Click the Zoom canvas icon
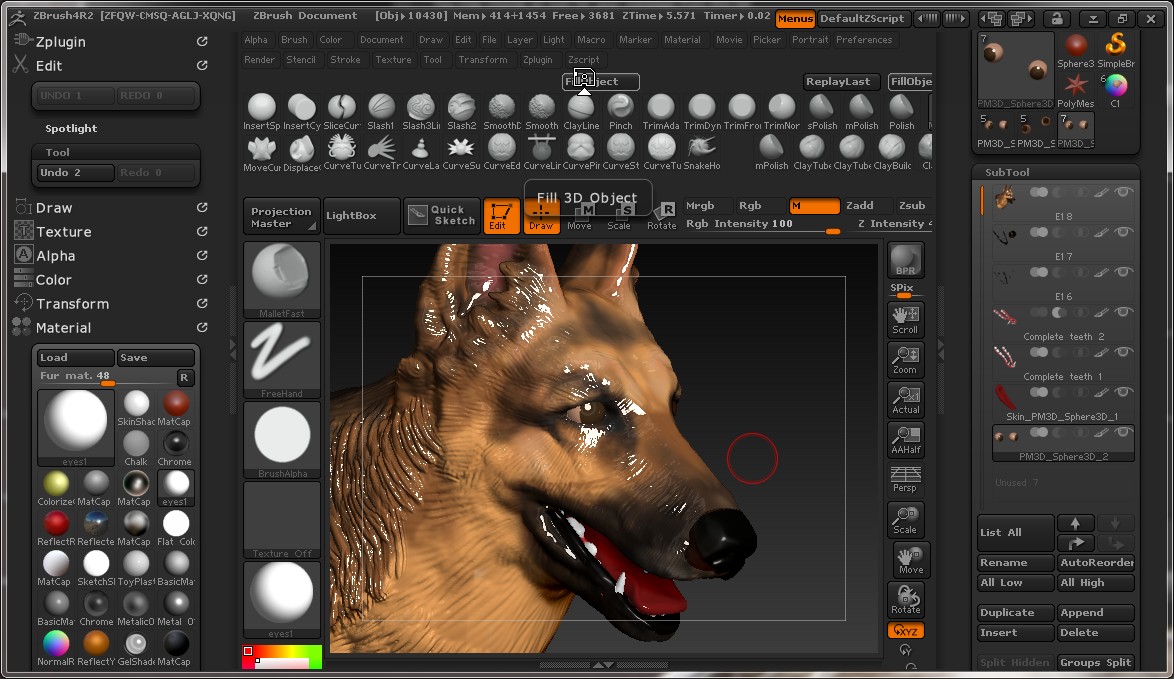This screenshot has height=679, width=1174. (905, 359)
